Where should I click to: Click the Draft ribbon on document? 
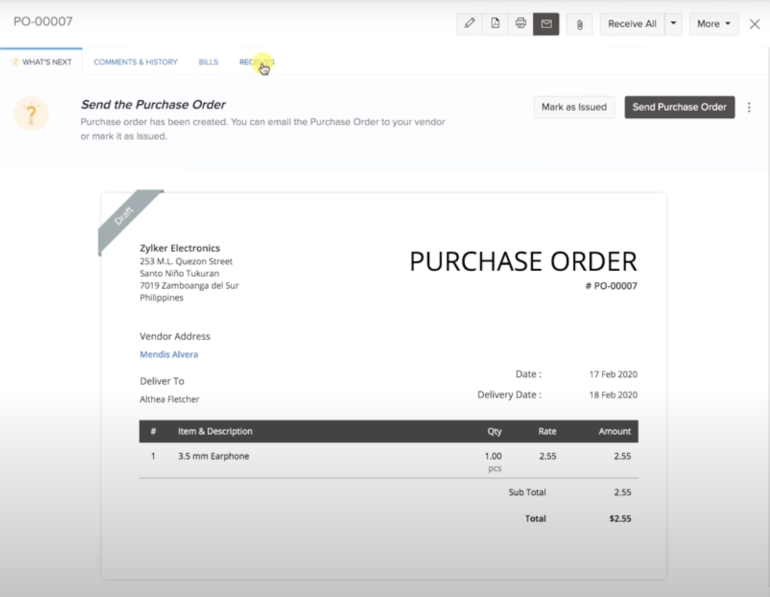point(124,218)
